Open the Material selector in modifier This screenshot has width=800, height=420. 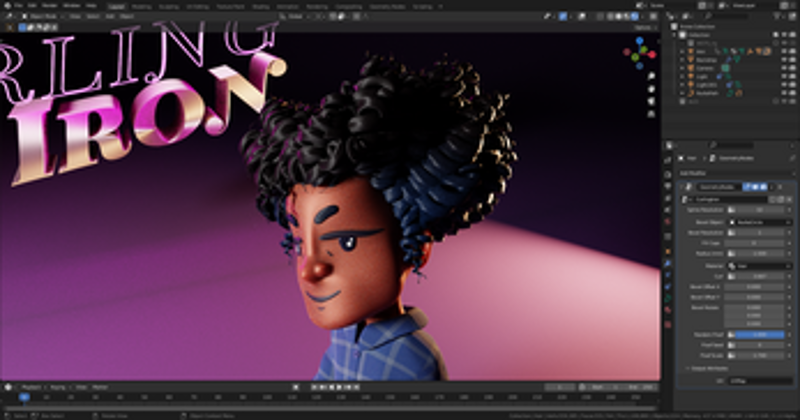point(759,266)
